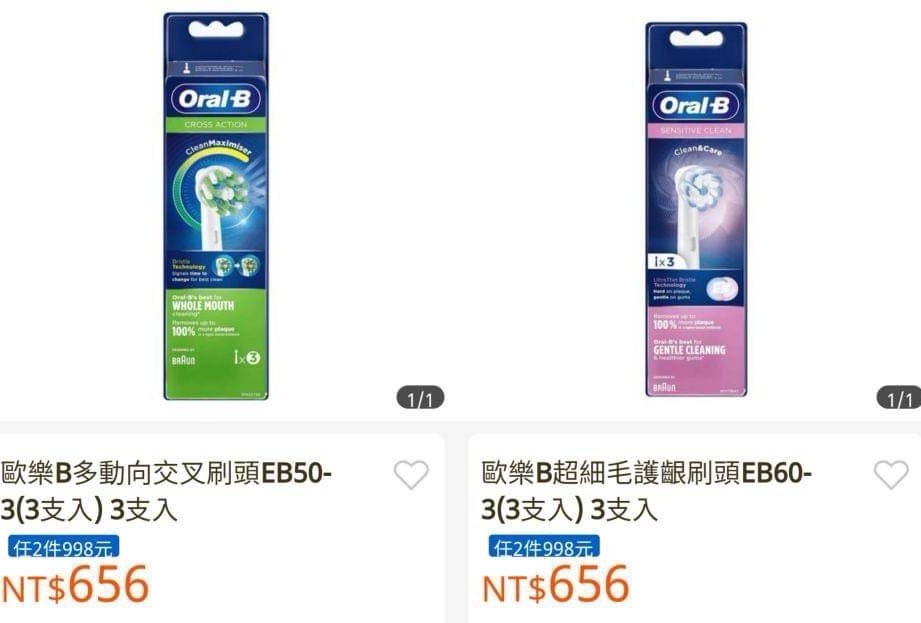Select the NT$656 price of EB50-3
Screen dimensions: 921x623
coord(75,584)
